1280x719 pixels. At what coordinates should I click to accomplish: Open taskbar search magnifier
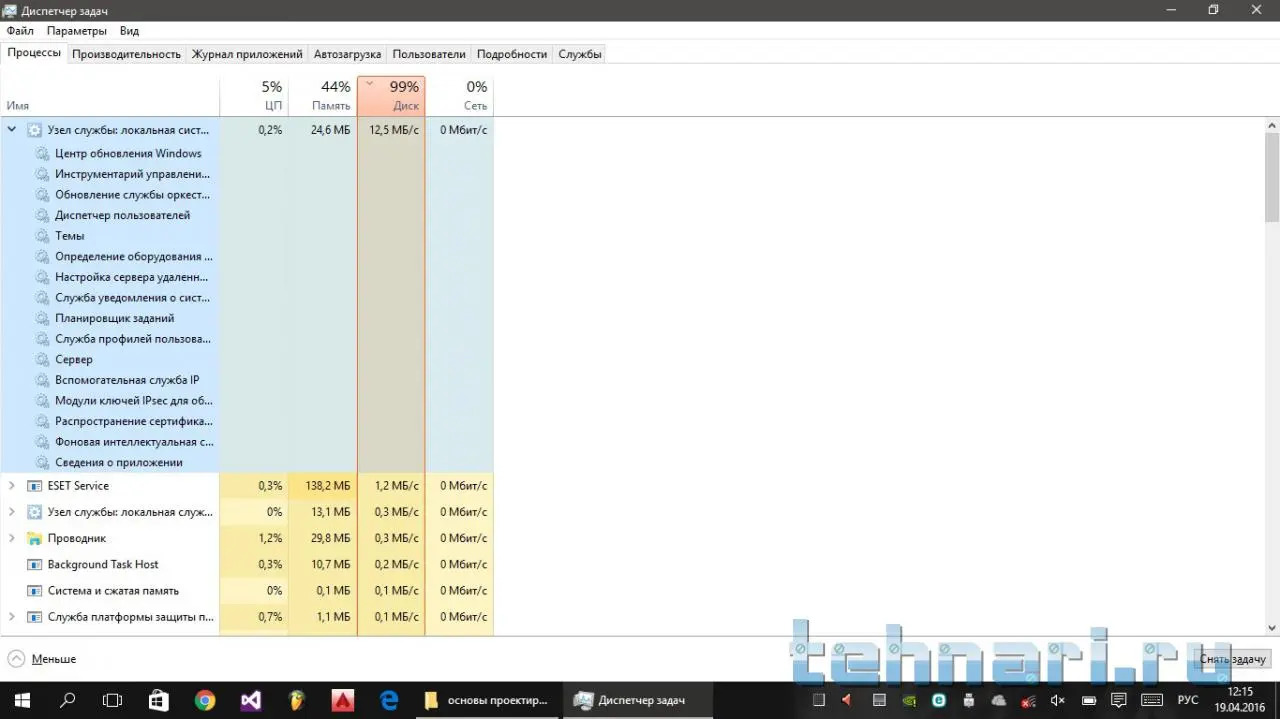68,700
